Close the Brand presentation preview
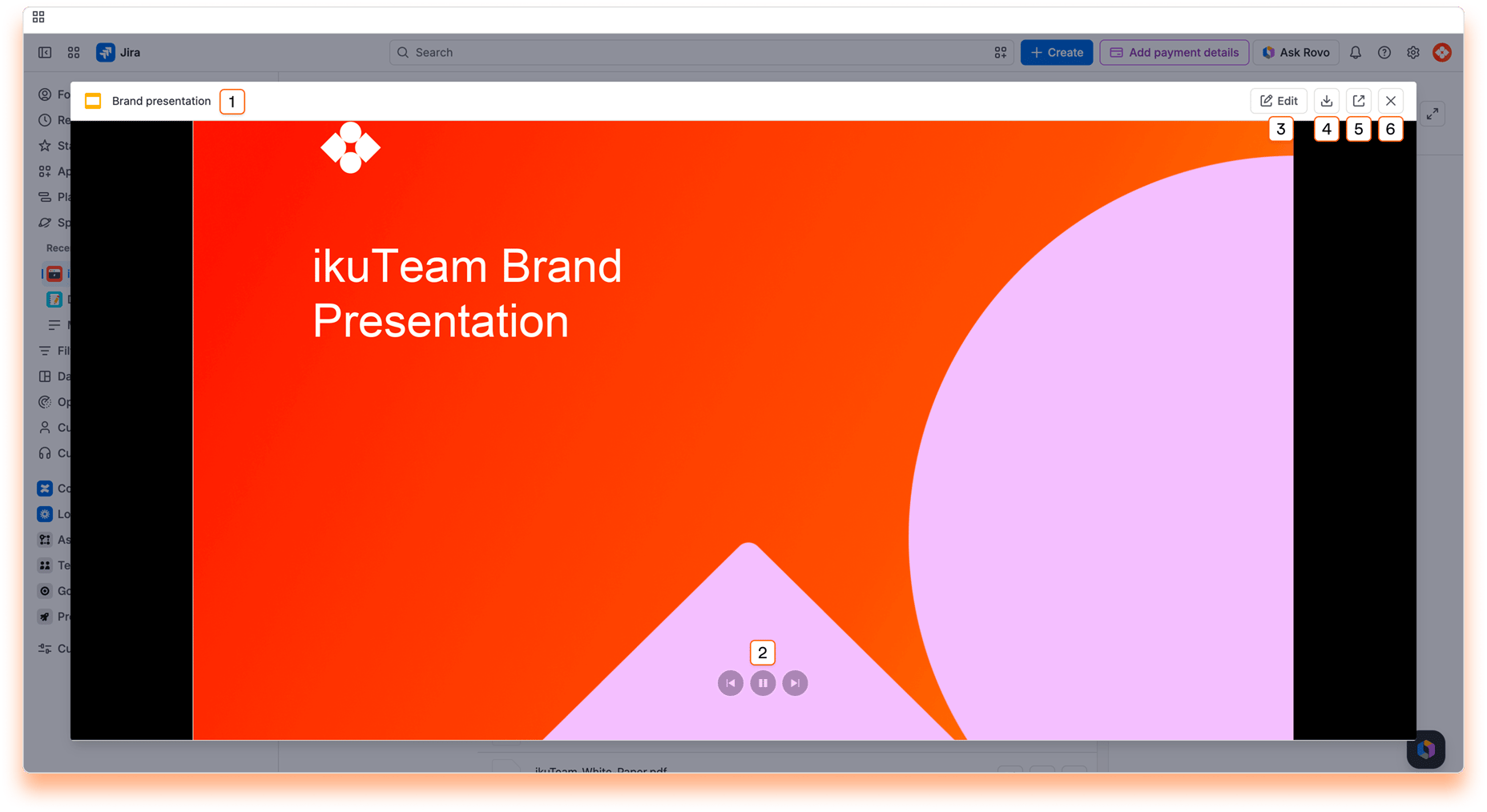The image size is (1487, 812). tap(1391, 101)
